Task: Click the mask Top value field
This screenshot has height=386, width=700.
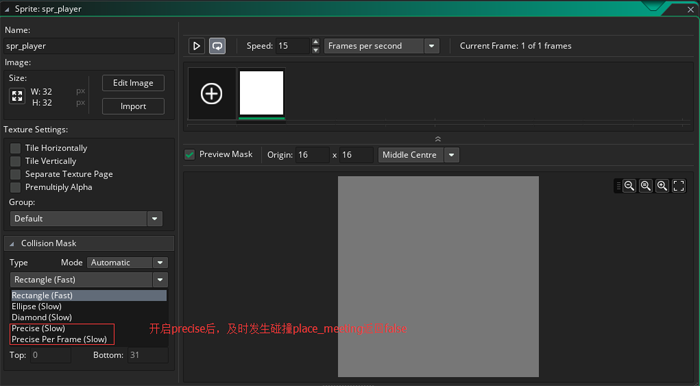Action: coord(50,355)
